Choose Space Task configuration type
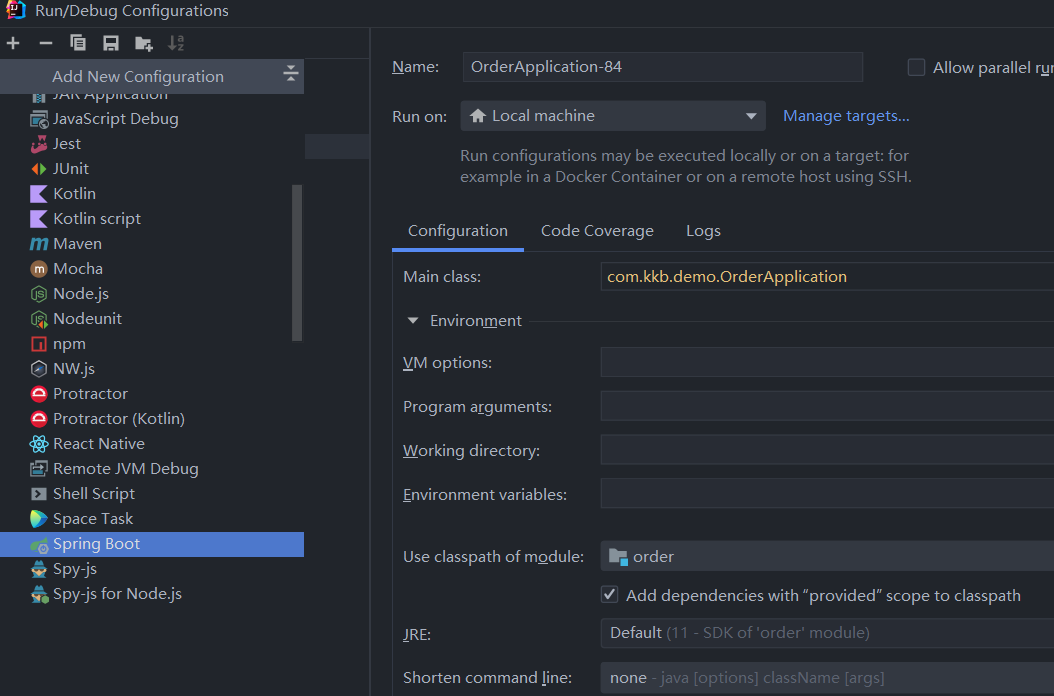The height and width of the screenshot is (696, 1054). tap(152, 518)
